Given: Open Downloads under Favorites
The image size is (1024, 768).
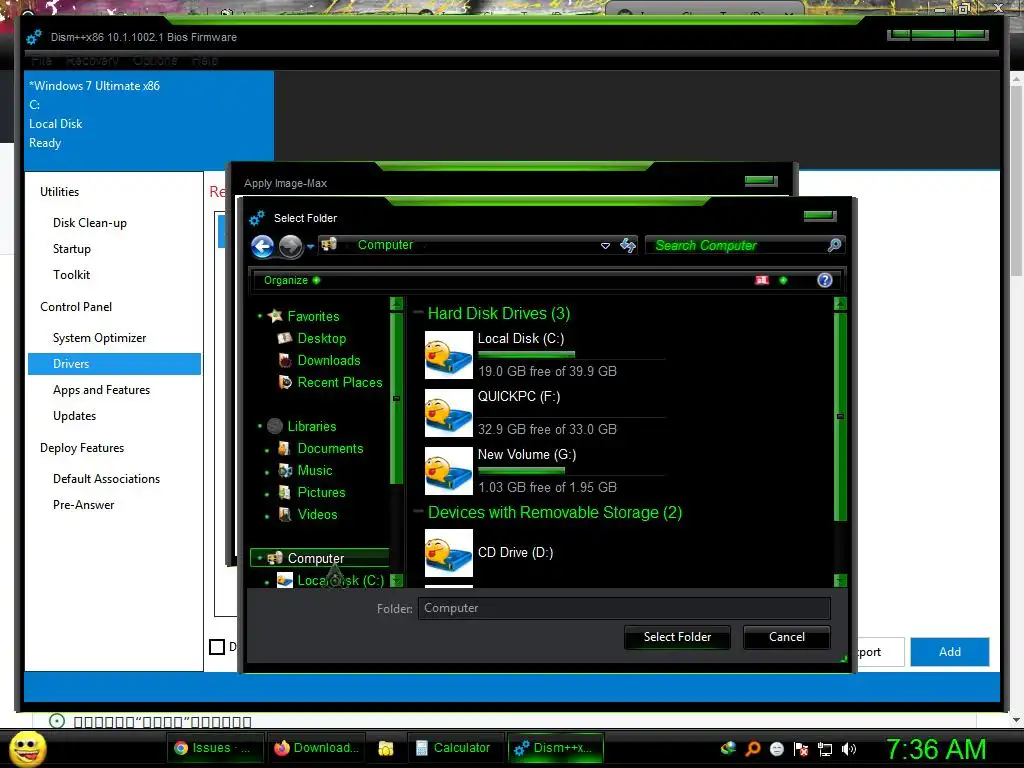Looking at the screenshot, I should coord(328,360).
